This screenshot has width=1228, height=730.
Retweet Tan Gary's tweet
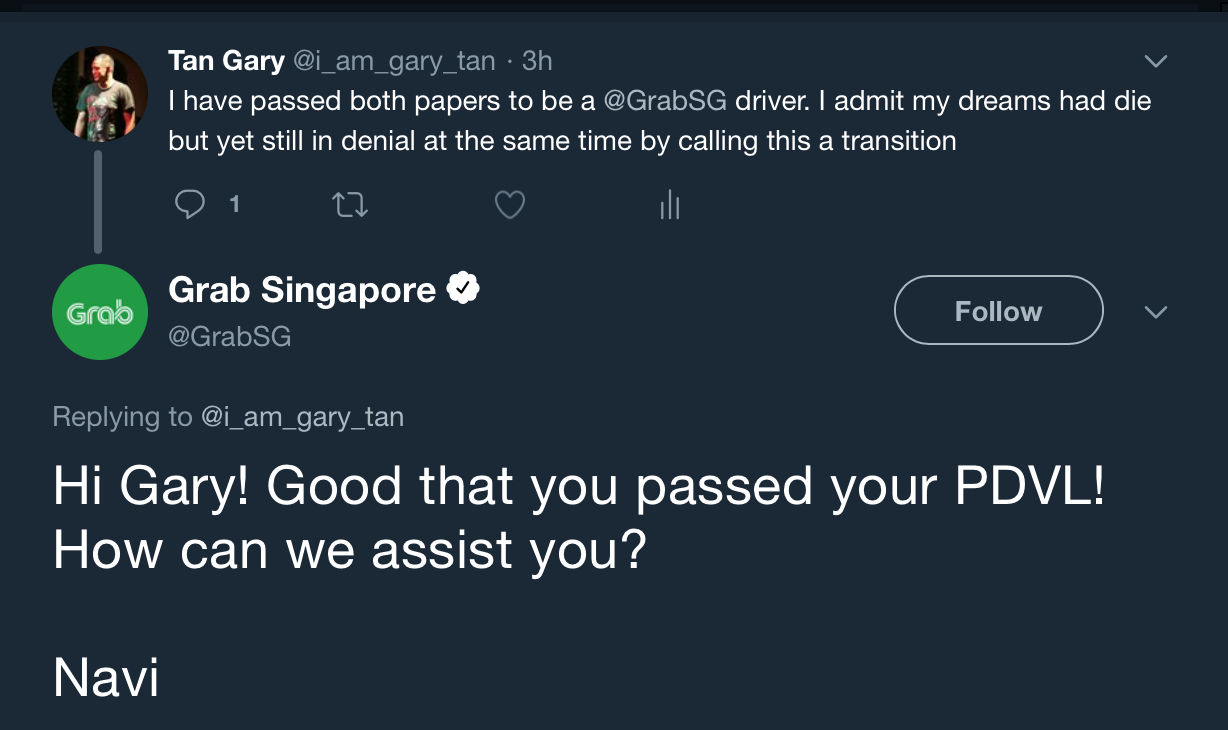click(350, 205)
